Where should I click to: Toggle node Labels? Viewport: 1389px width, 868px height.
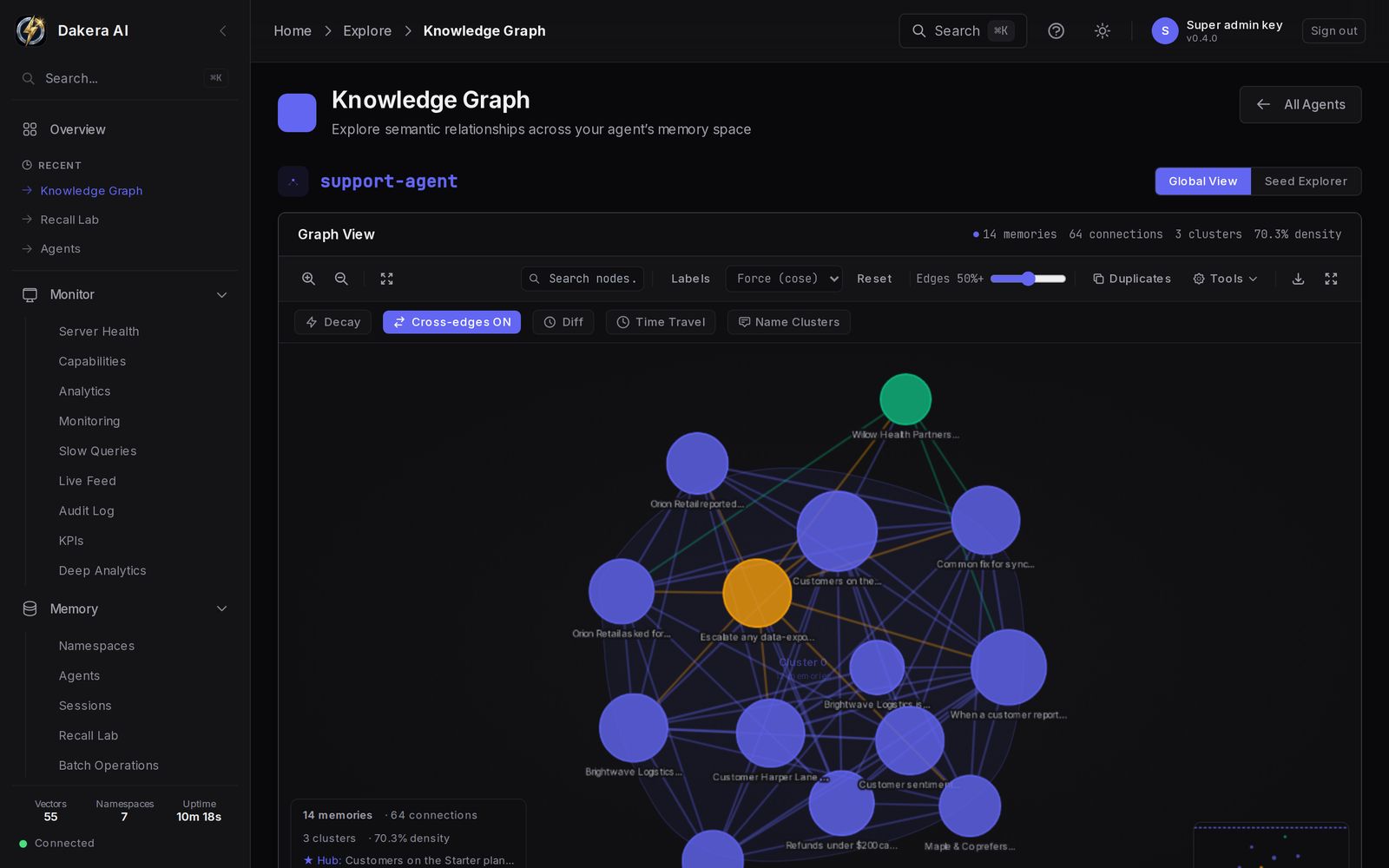pos(690,279)
